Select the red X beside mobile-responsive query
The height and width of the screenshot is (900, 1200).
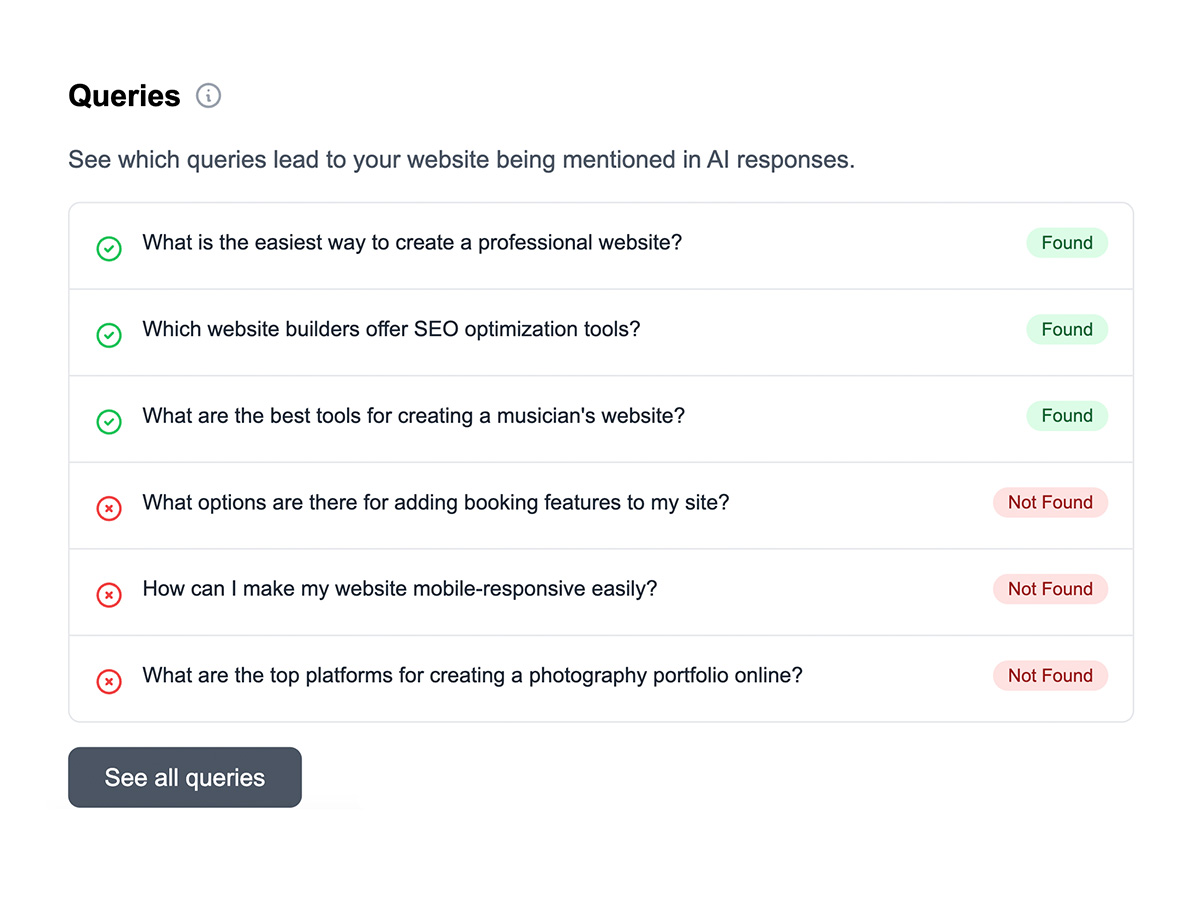click(x=109, y=595)
